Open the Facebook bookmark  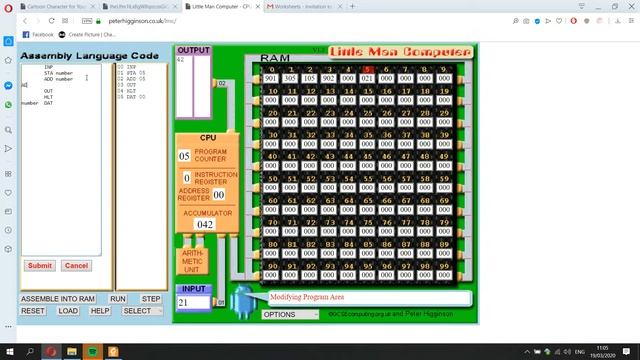click(x=38, y=35)
